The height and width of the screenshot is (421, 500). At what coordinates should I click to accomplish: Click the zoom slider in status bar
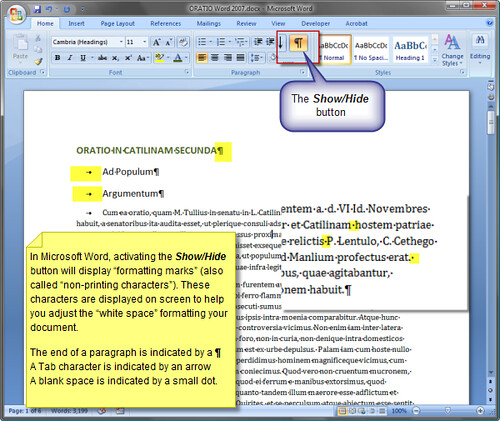pyautogui.click(x=448, y=410)
